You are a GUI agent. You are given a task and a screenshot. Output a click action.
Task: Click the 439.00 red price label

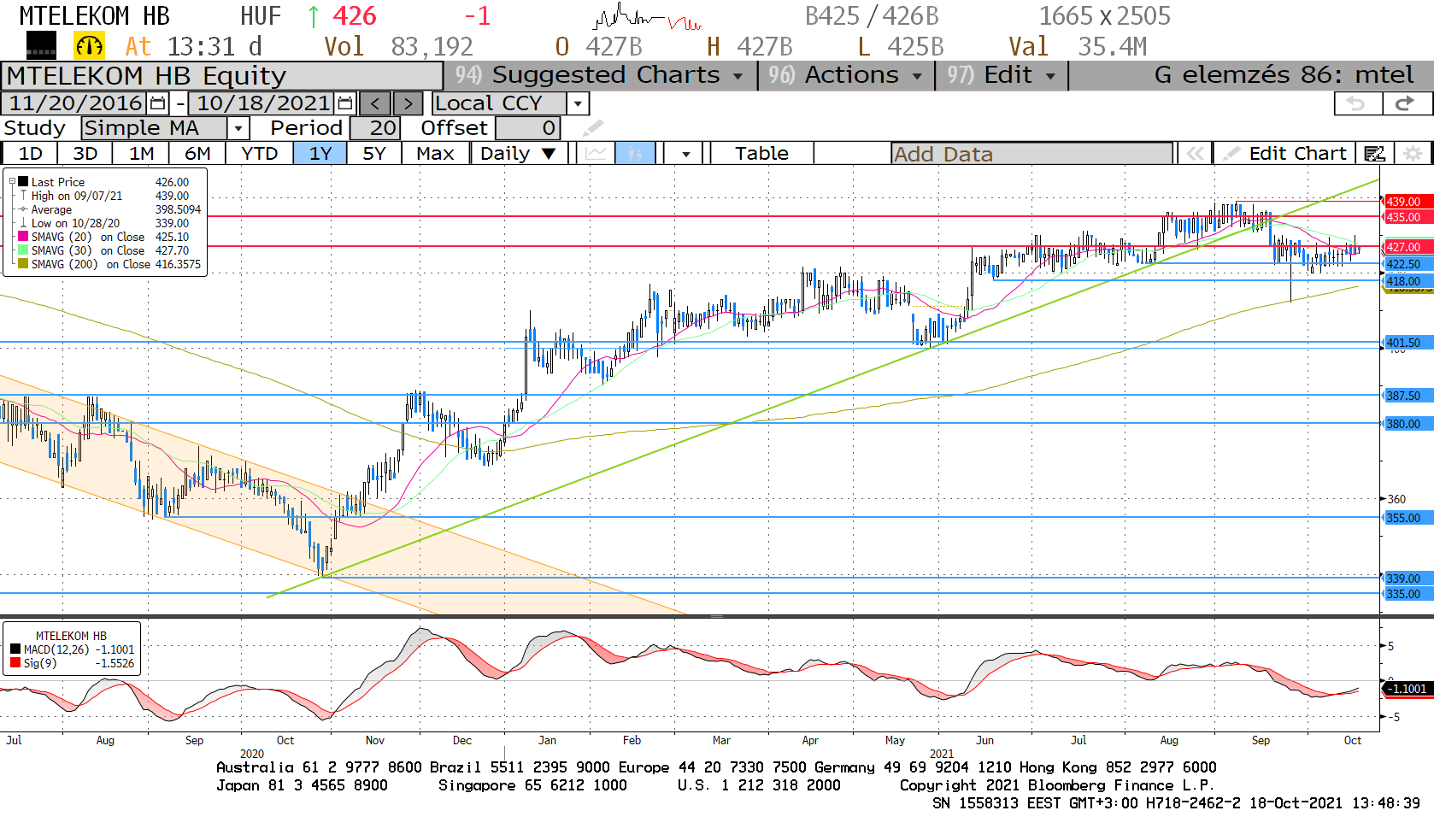click(x=1407, y=202)
